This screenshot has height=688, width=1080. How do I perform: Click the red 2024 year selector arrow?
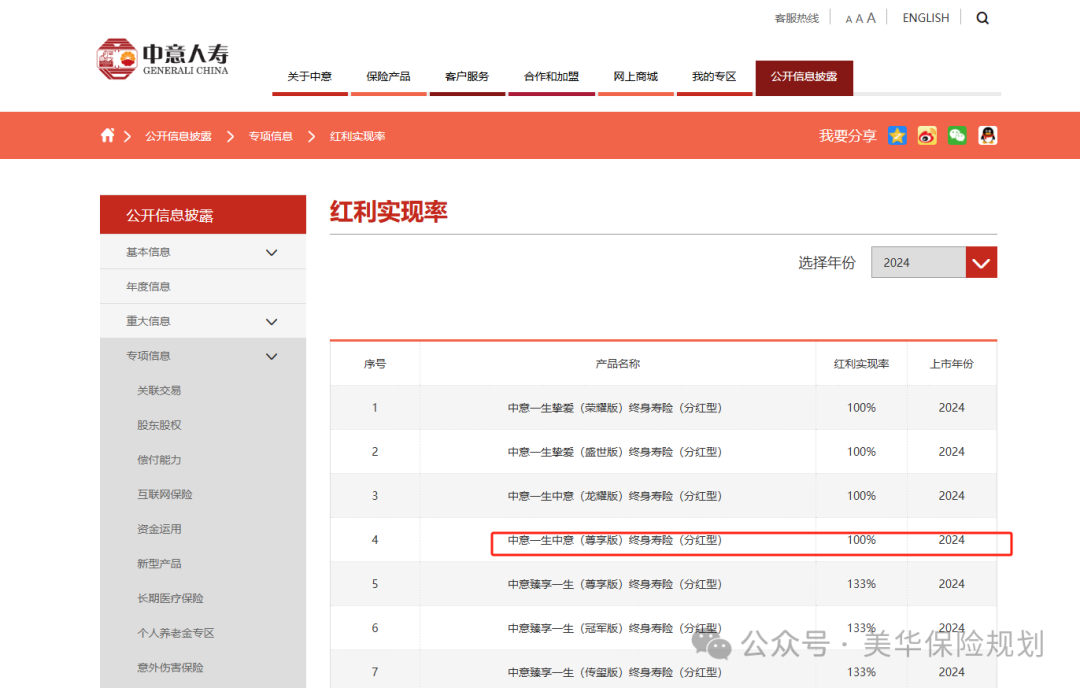(981, 262)
